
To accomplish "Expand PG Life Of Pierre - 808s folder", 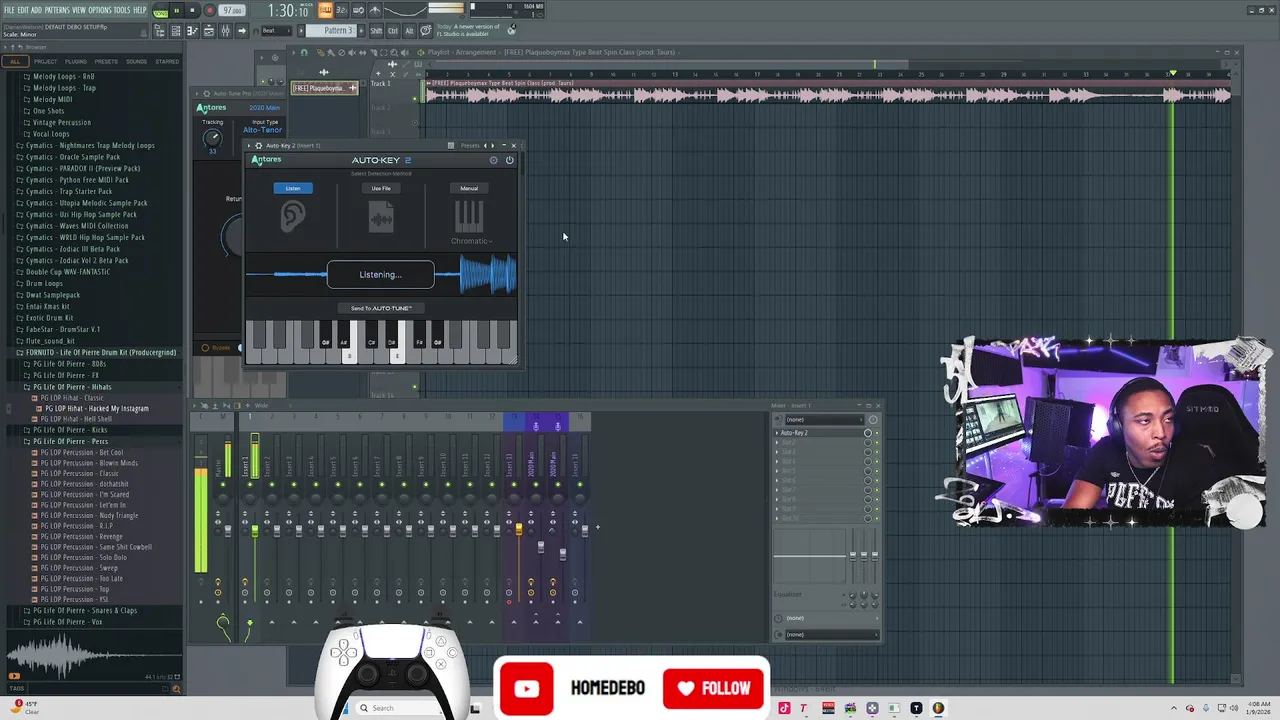I will (x=65, y=364).
